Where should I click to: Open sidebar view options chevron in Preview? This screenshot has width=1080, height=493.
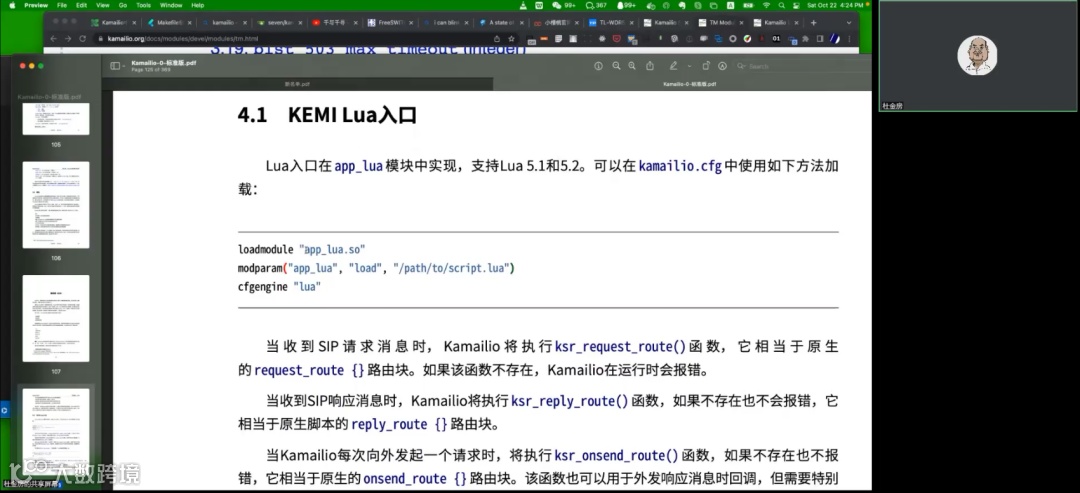pos(123,66)
